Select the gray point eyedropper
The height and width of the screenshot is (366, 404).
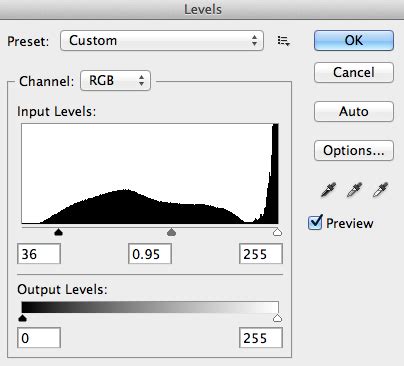click(354, 190)
